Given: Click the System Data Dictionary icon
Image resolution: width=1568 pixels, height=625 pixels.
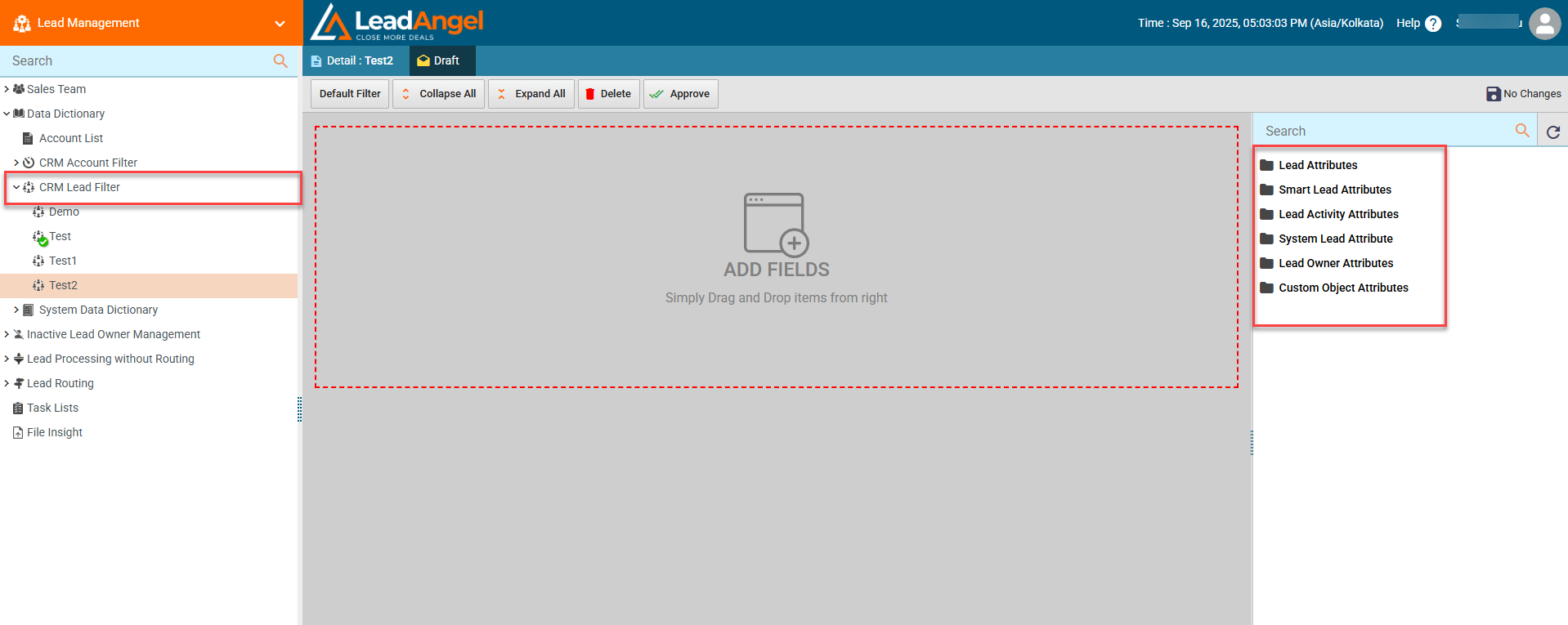Looking at the screenshot, I should 29,310.
